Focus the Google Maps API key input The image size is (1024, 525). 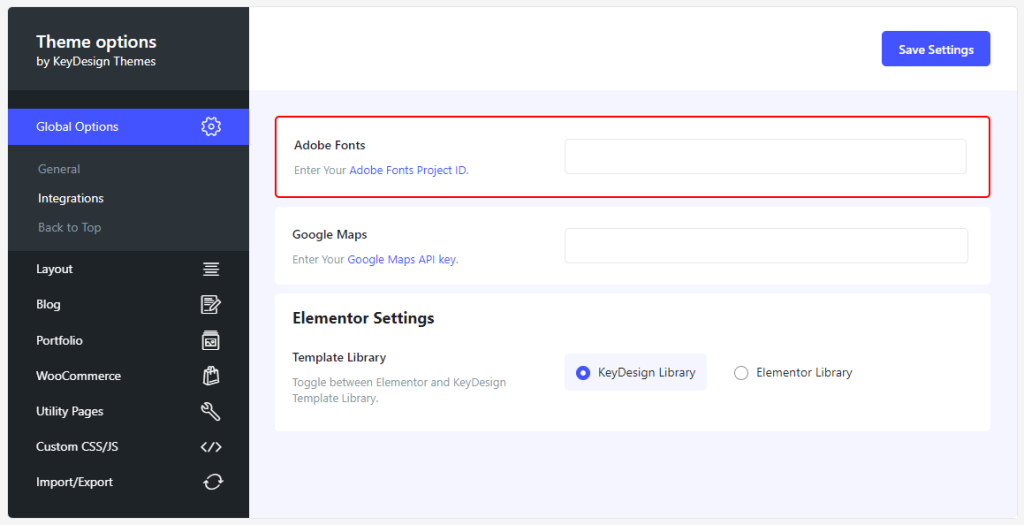pyautogui.click(x=766, y=246)
